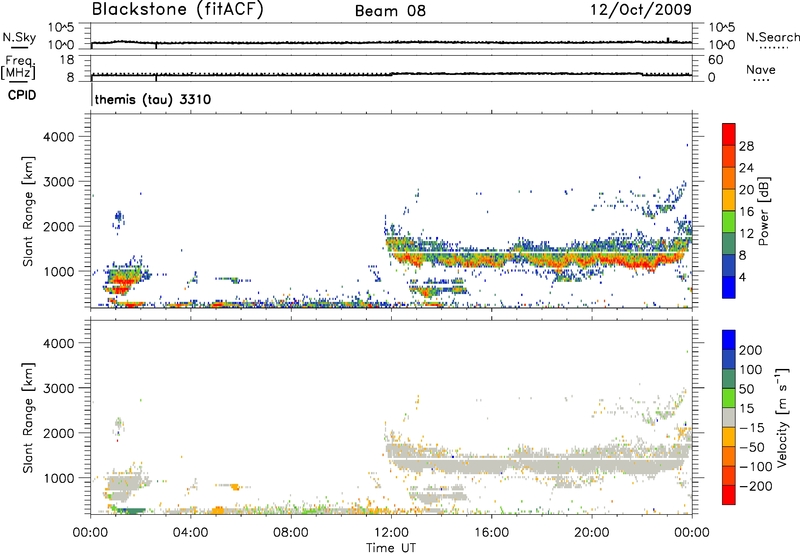Click the 04:00 time axis tick label
The height and width of the screenshot is (554, 800).
(x=190, y=533)
